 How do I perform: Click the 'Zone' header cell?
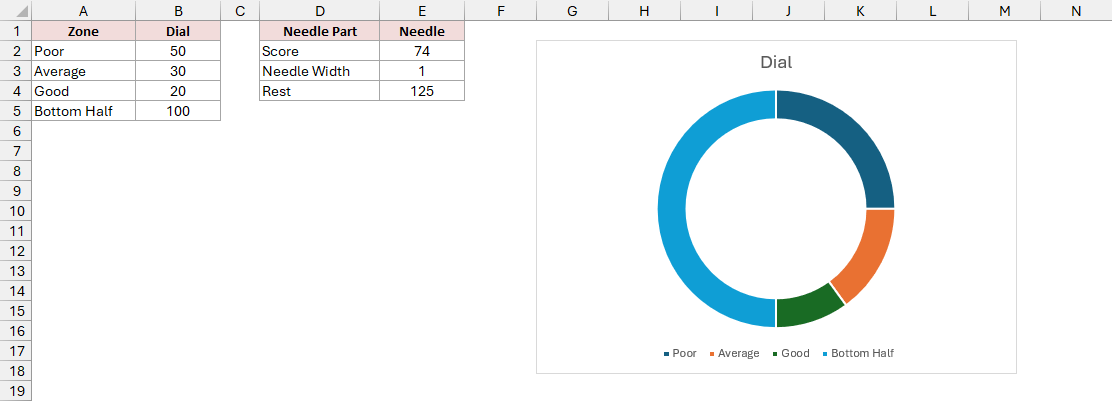pos(84,31)
